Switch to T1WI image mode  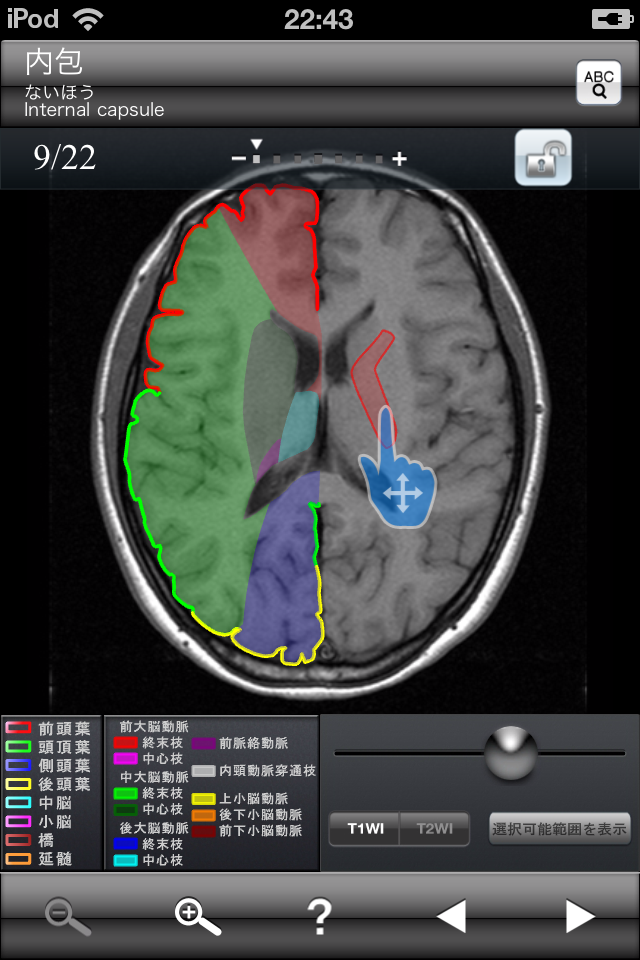(365, 829)
